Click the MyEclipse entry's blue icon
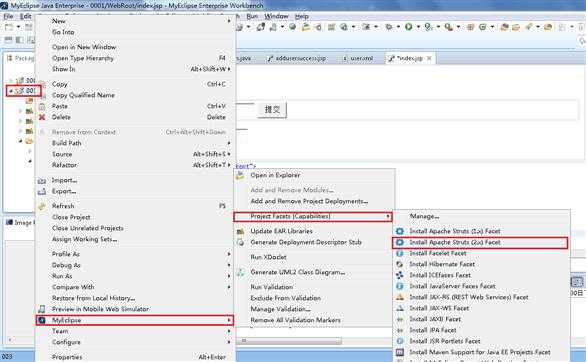Screen dimensions: 586x362 coord(42,320)
